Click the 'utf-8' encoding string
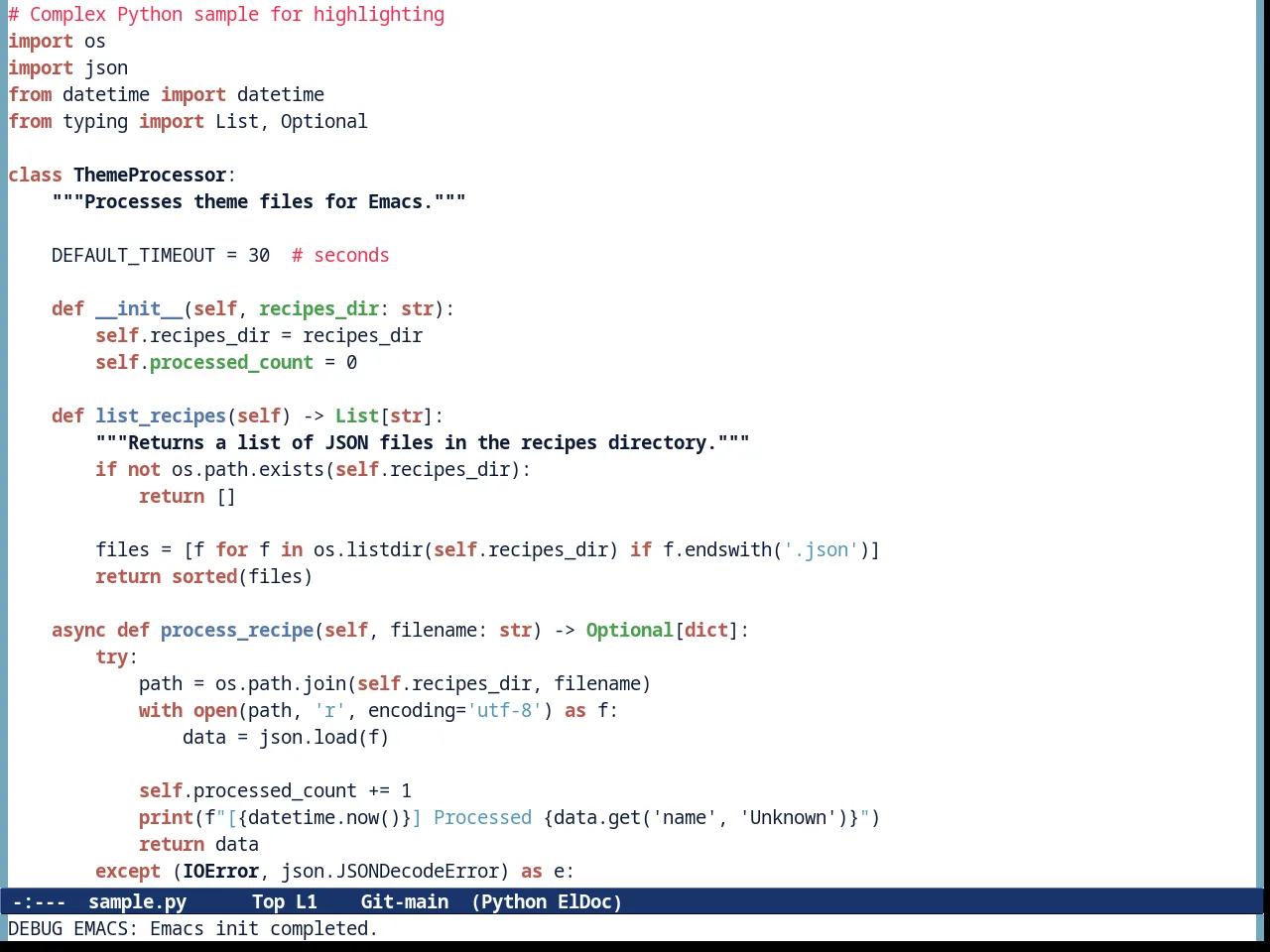 (504, 711)
